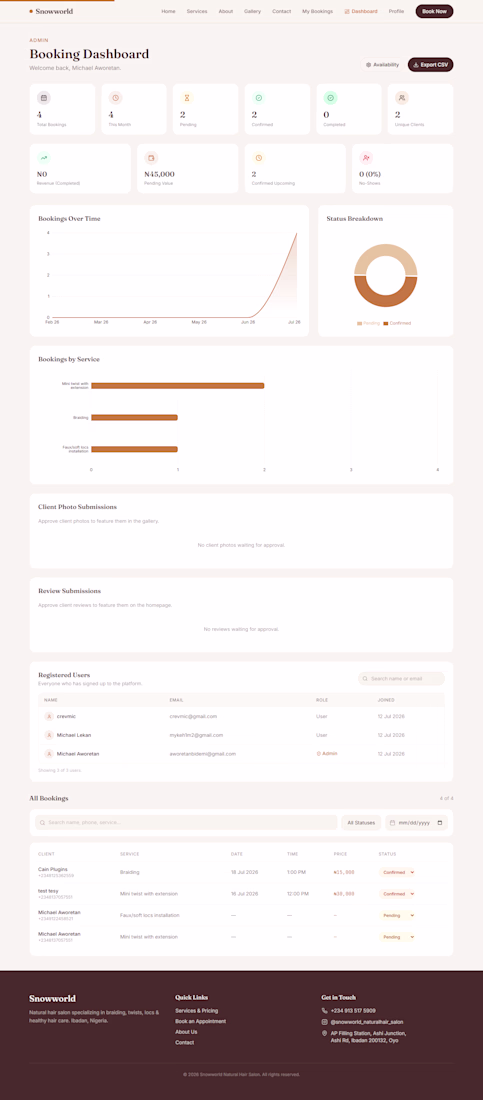Focus the Search name or email field
Screen dimensions: 483x1100
coord(402,678)
